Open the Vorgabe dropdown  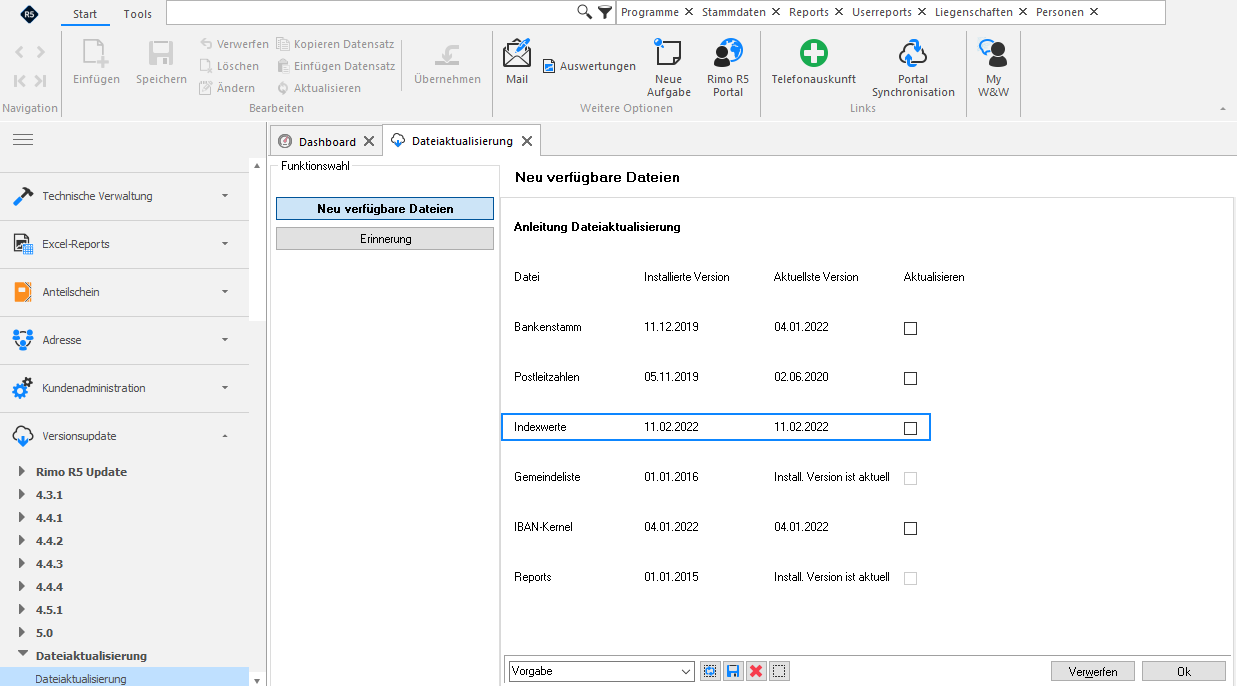(x=686, y=671)
